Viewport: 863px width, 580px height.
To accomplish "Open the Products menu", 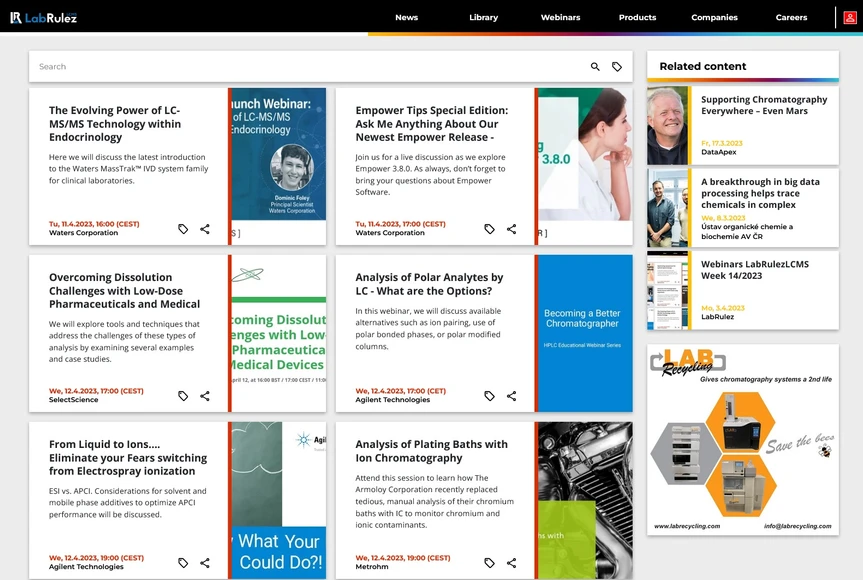I will tap(637, 18).
